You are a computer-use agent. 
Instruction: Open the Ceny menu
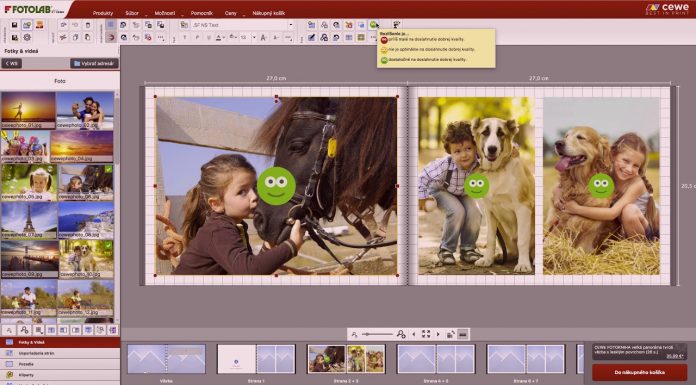(x=231, y=13)
